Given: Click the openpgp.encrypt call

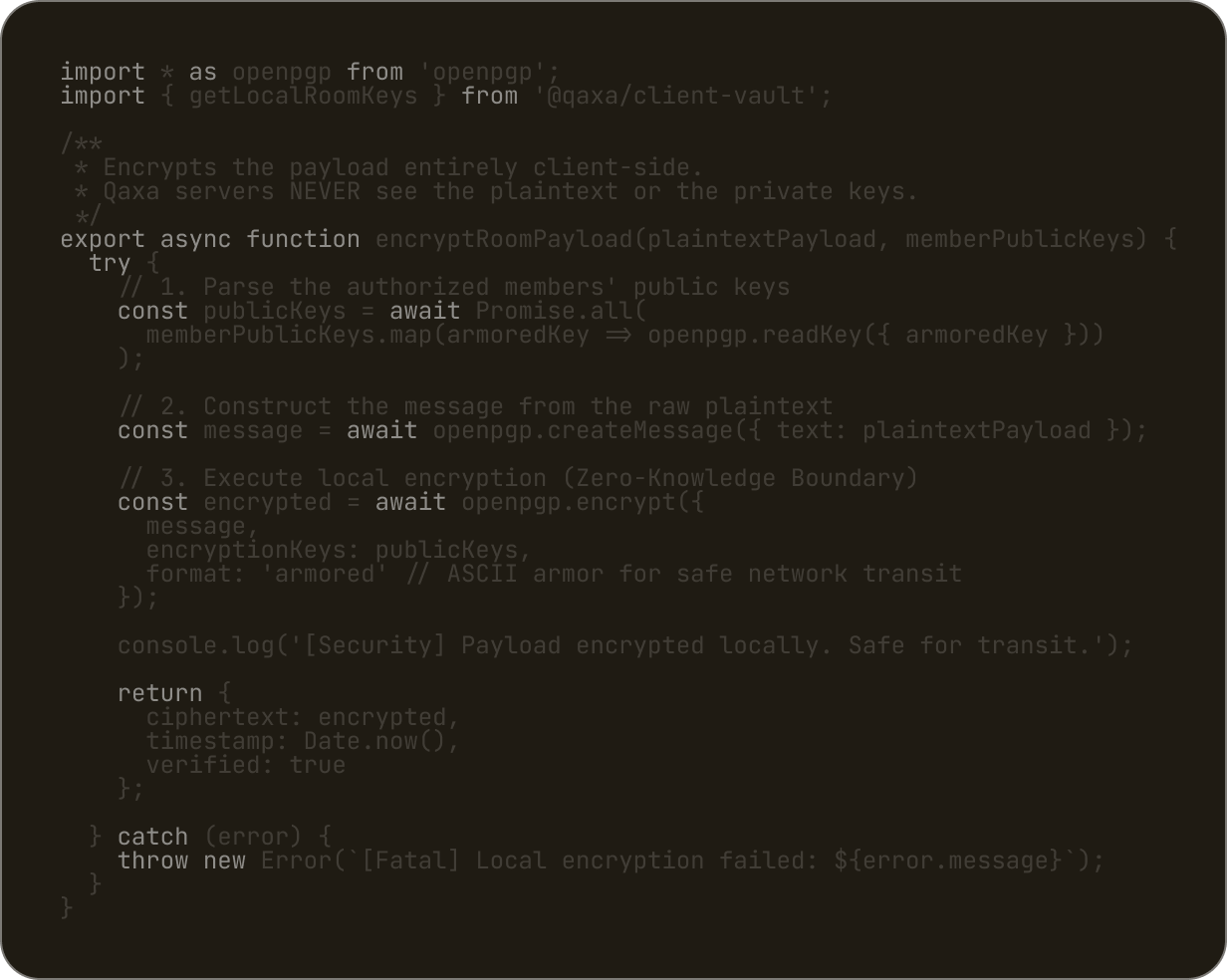Looking at the screenshot, I should pyautogui.click(x=568, y=502).
